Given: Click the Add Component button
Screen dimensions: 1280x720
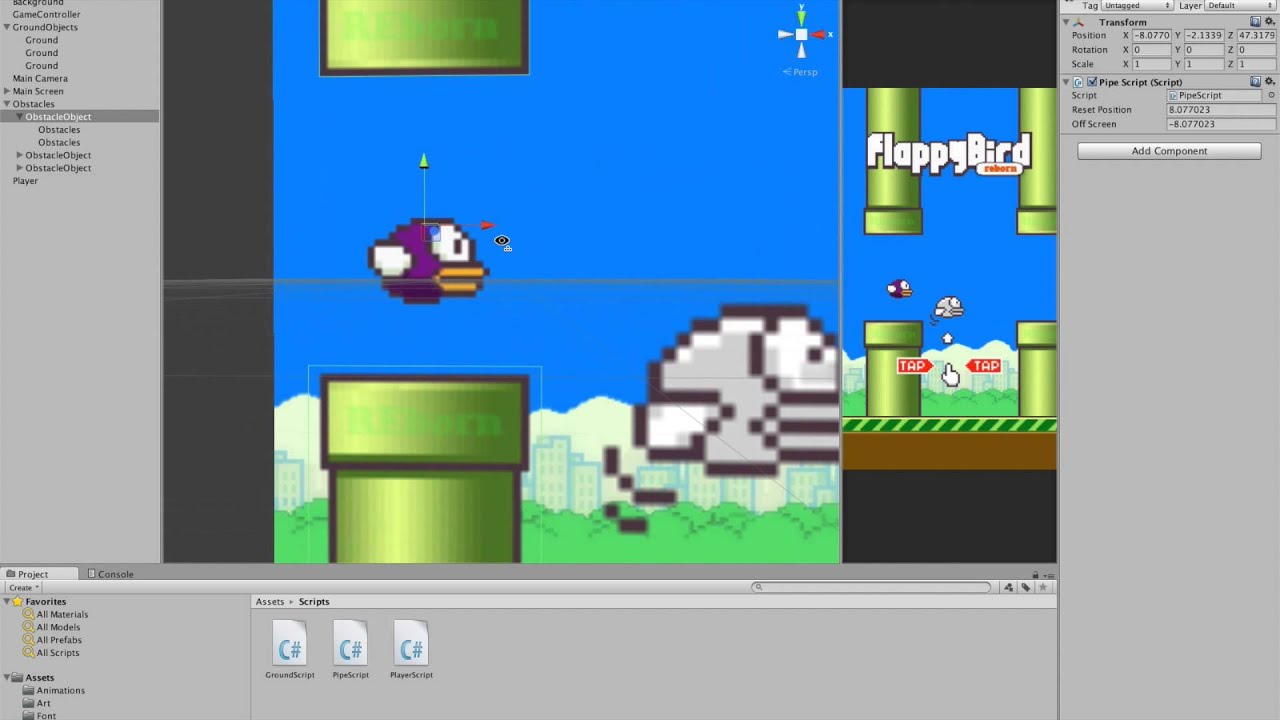Looking at the screenshot, I should pyautogui.click(x=1169, y=151).
